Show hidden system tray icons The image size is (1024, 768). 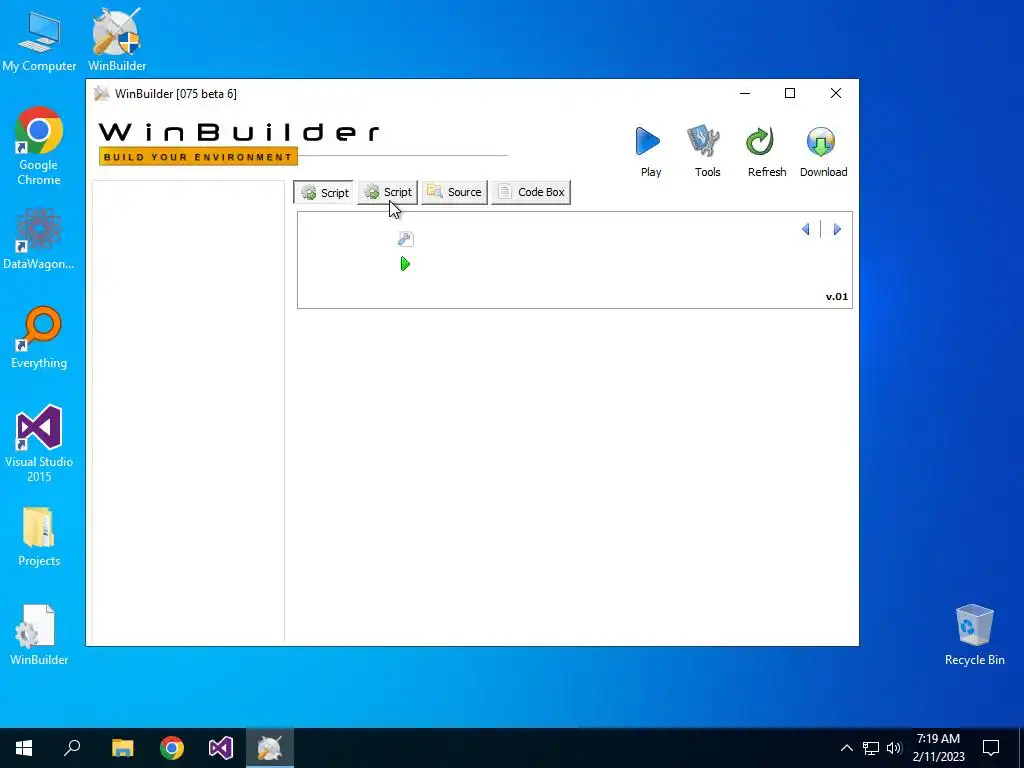pos(846,748)
